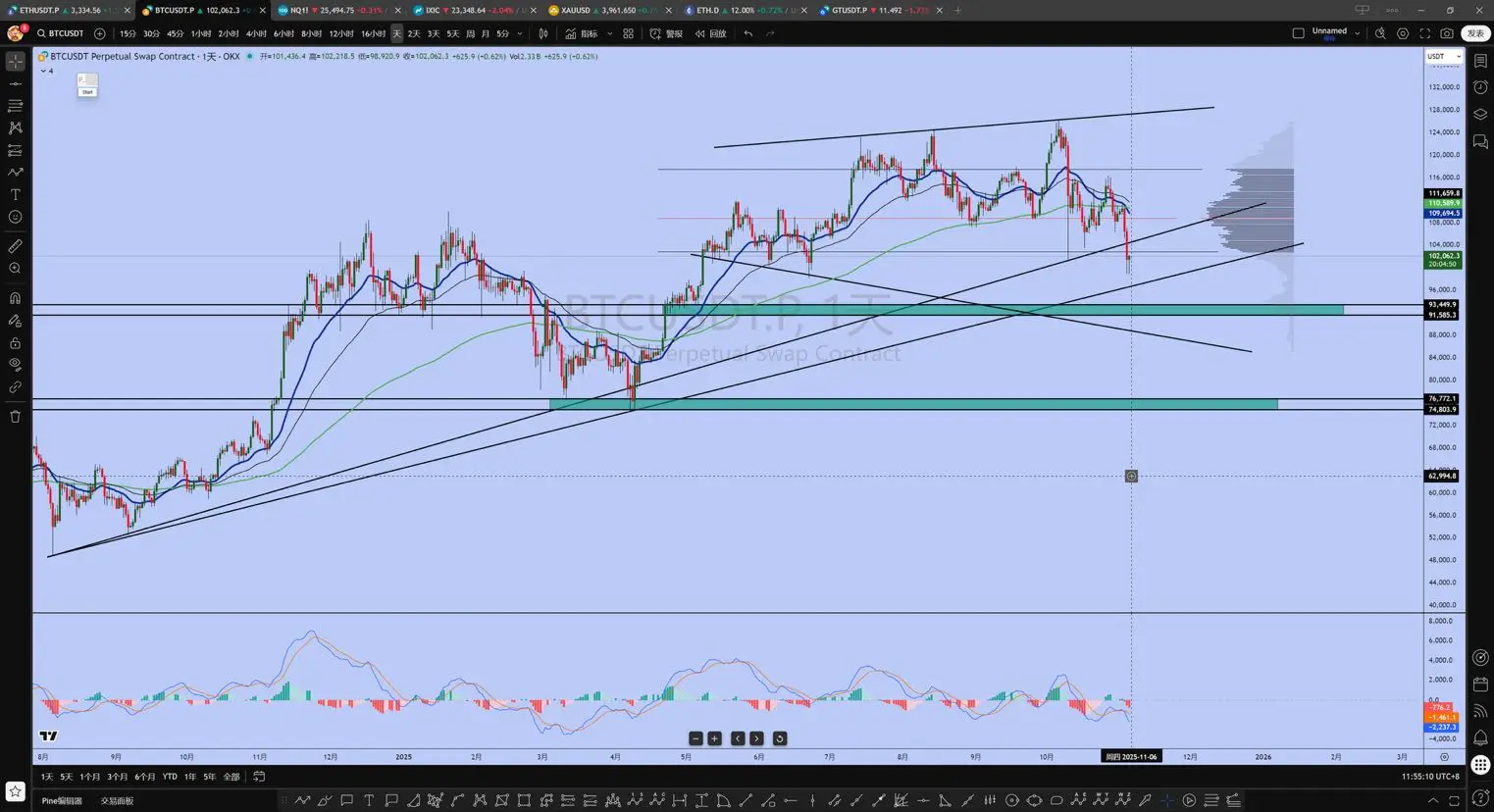Open the user profile avatar menu

[16, 33]
